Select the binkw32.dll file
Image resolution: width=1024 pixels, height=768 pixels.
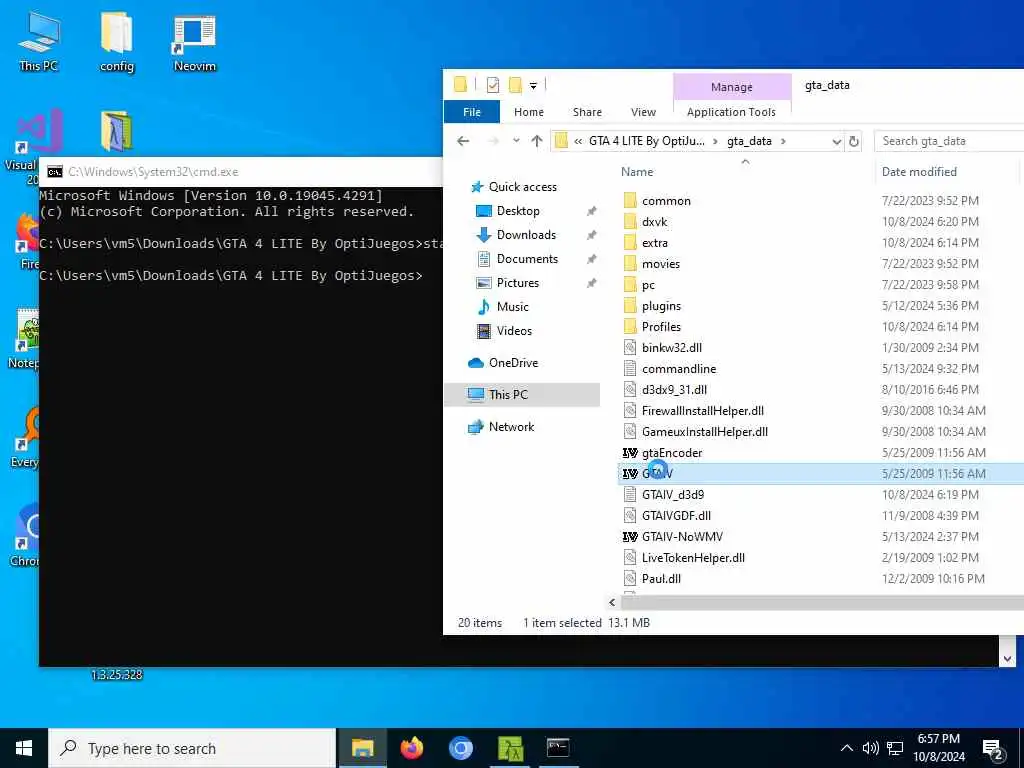pyautogui.click(x=671, y=347)
